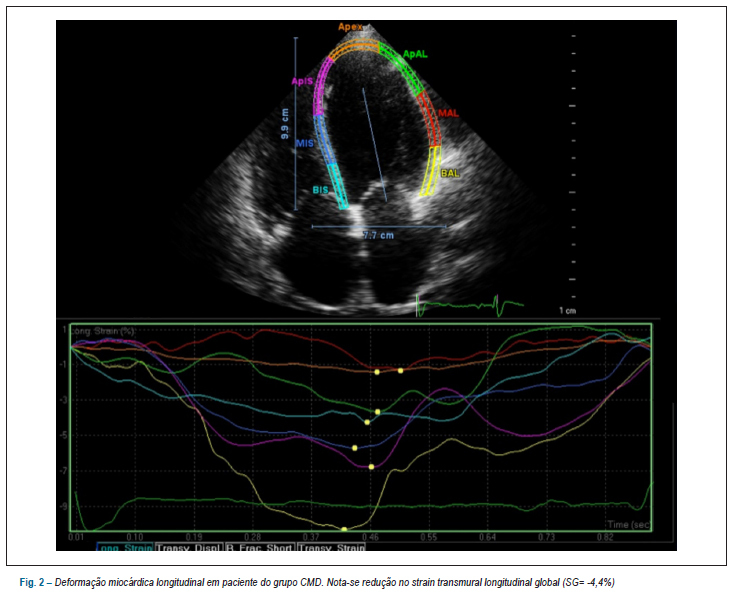Click the green ApAL segment label

pyautogui.click(x=415, y=54)
